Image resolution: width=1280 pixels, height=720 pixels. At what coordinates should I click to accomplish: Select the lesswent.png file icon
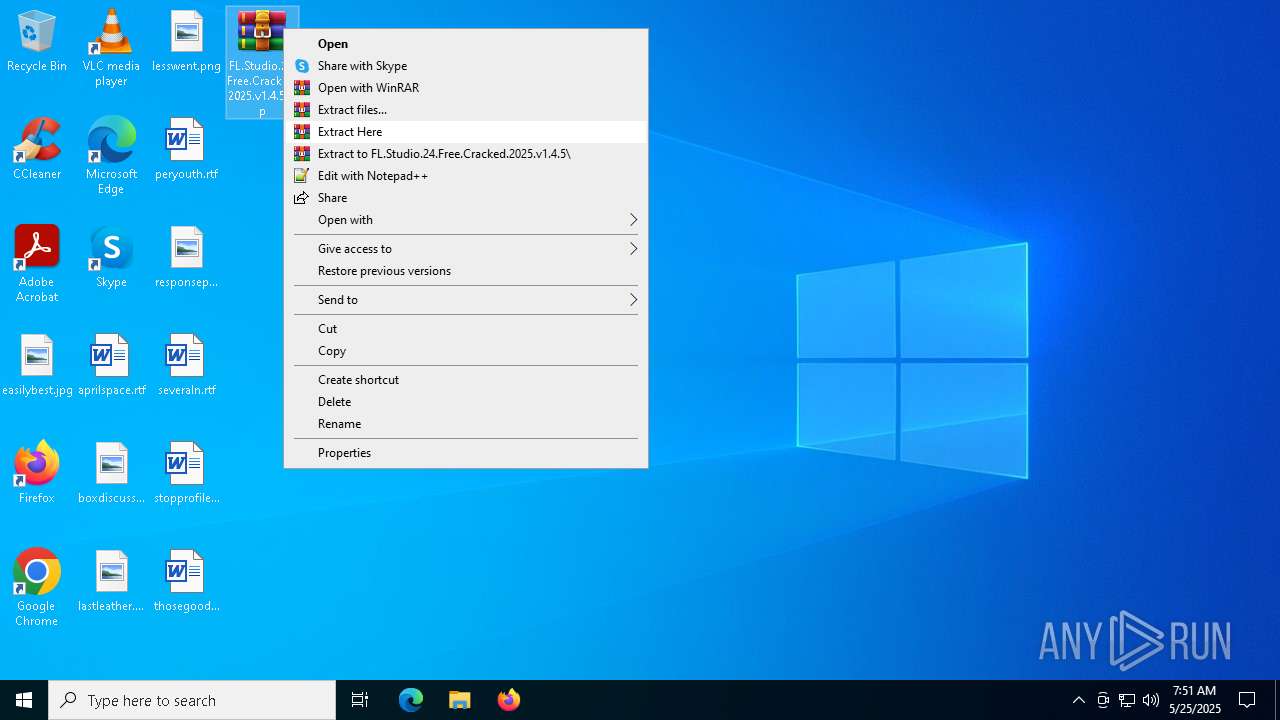186,41
